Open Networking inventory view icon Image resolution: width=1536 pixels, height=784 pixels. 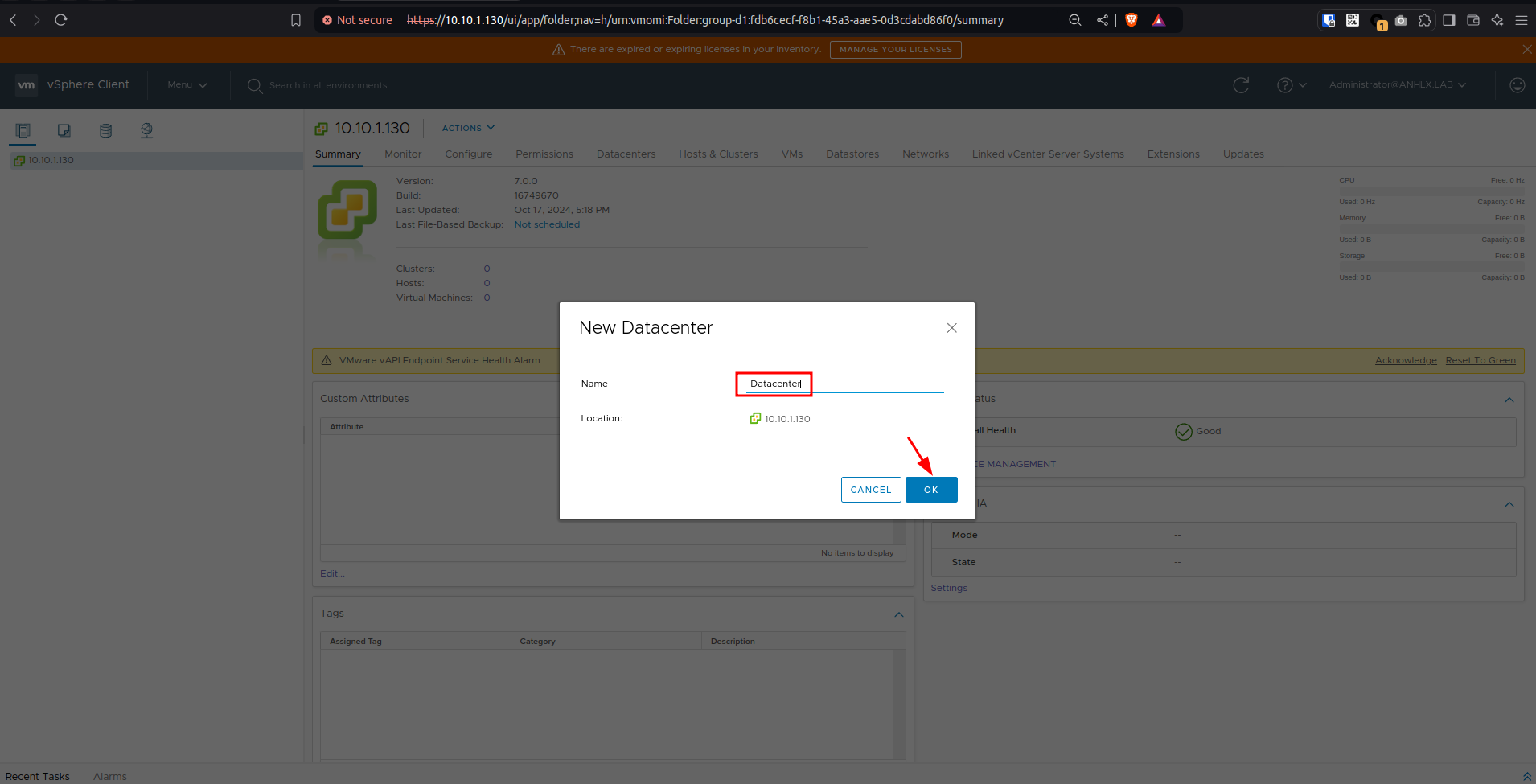coord(146,130)
